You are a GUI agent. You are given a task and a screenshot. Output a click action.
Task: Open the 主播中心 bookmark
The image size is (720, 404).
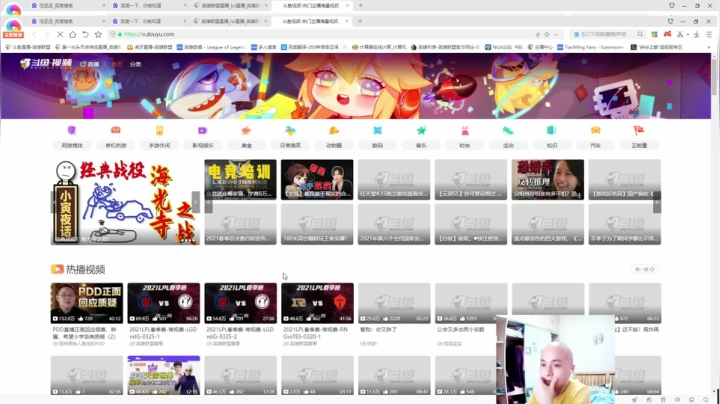tap(540, 47)
